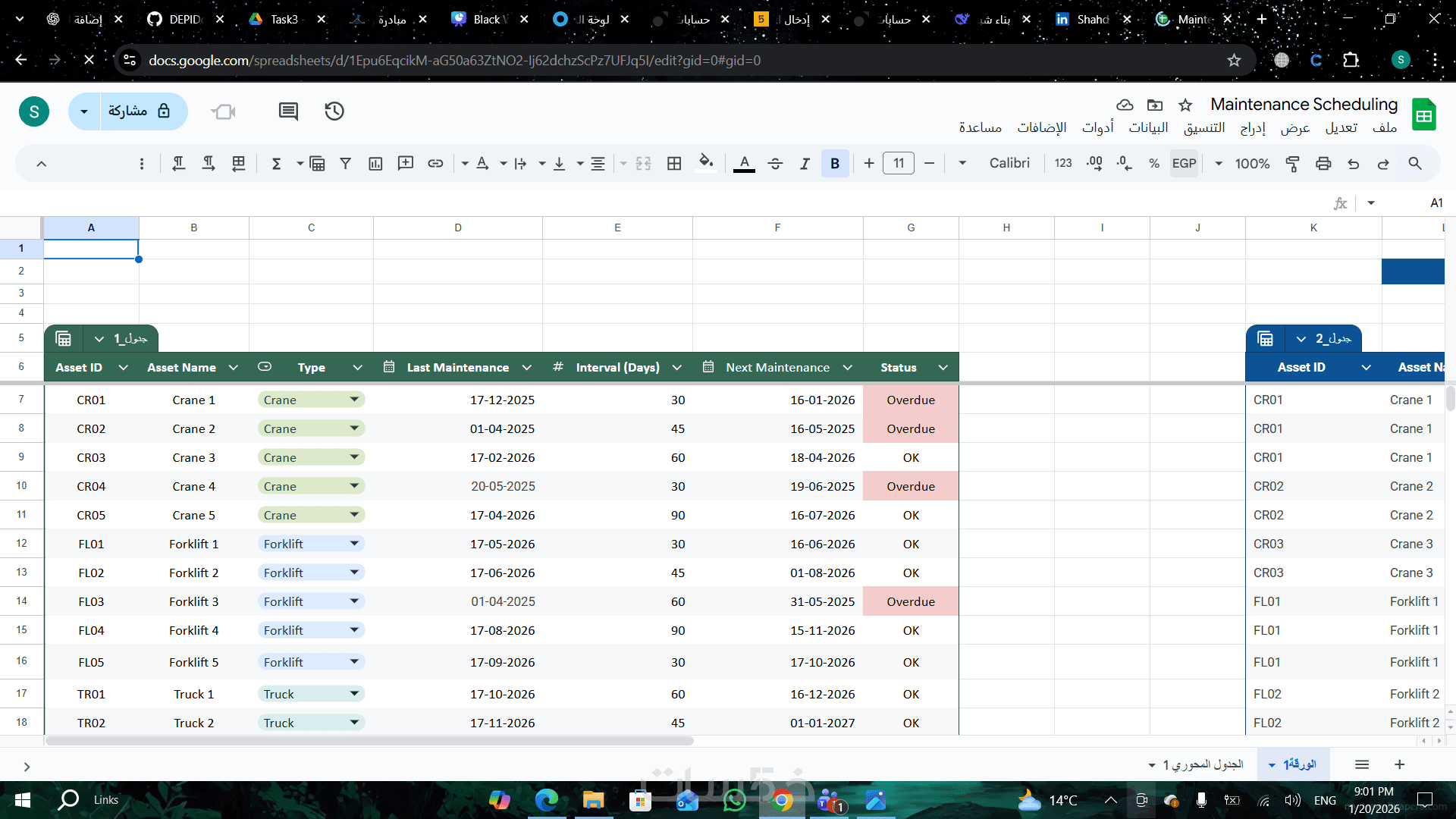Click the Sigma functions icon
This screenshot has width=1456, height=819.
click(277, 163)
